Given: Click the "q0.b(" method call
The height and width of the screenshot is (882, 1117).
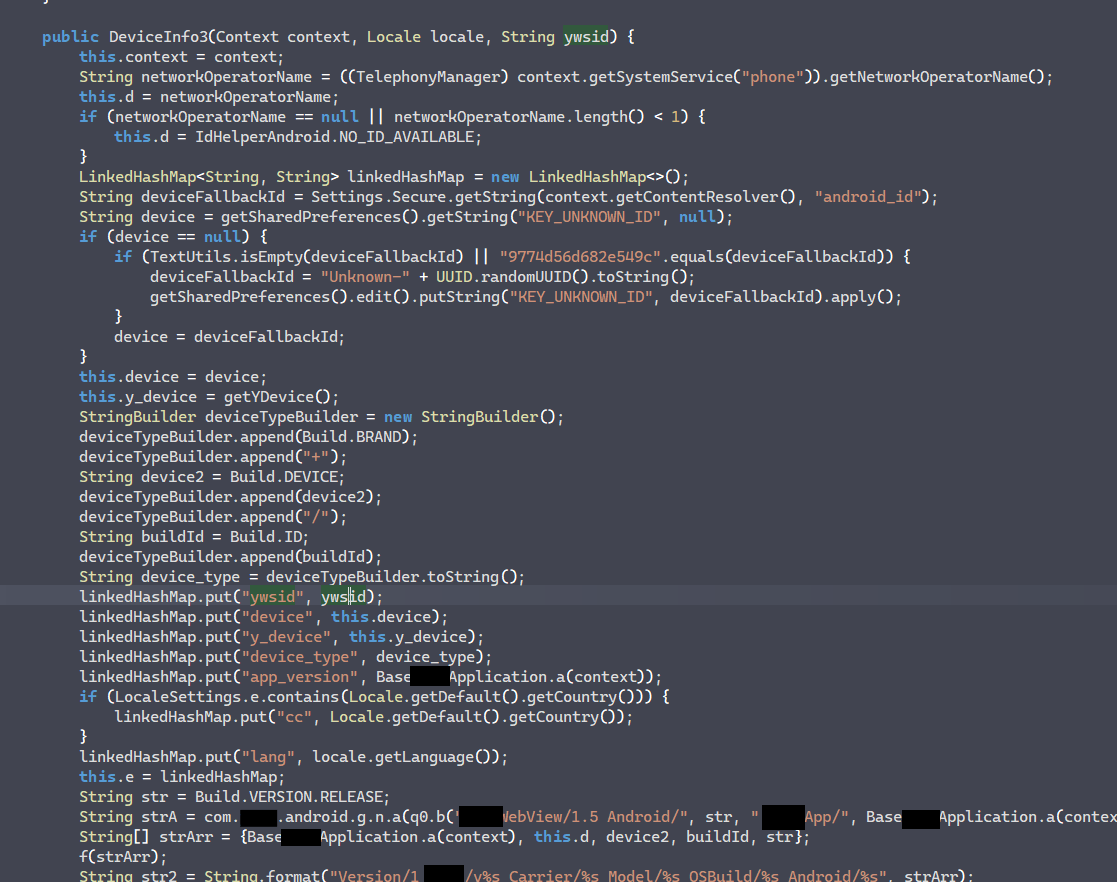Looking at the screenshot, I should point(432,815).
